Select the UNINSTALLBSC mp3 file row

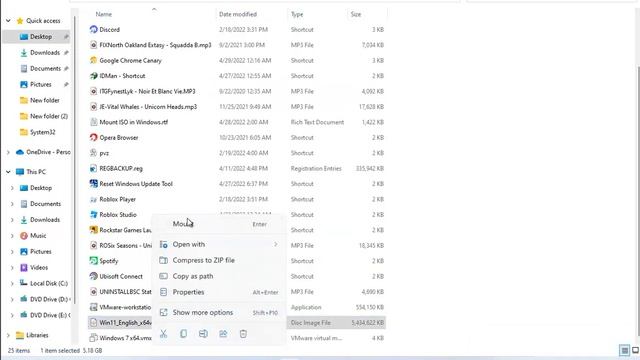pyautogui.click(x=237, y=292)
